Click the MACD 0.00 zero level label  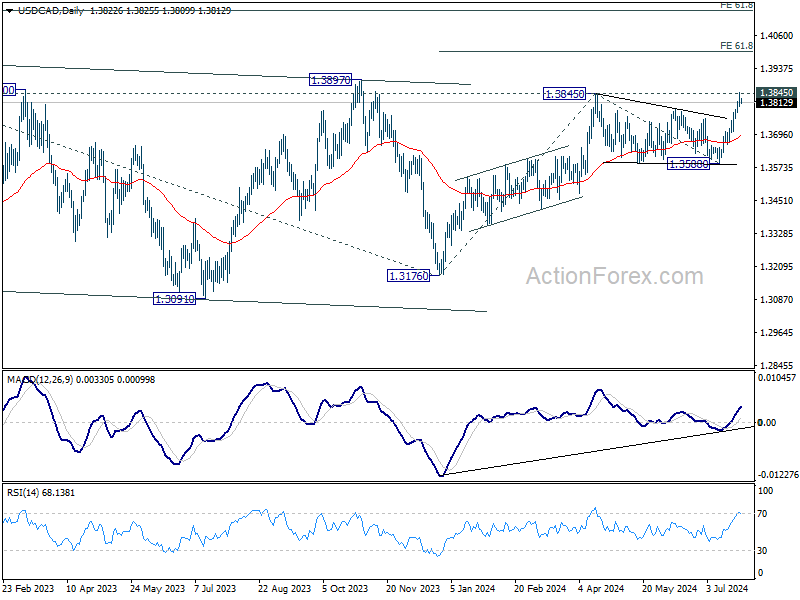pos(767,422)
